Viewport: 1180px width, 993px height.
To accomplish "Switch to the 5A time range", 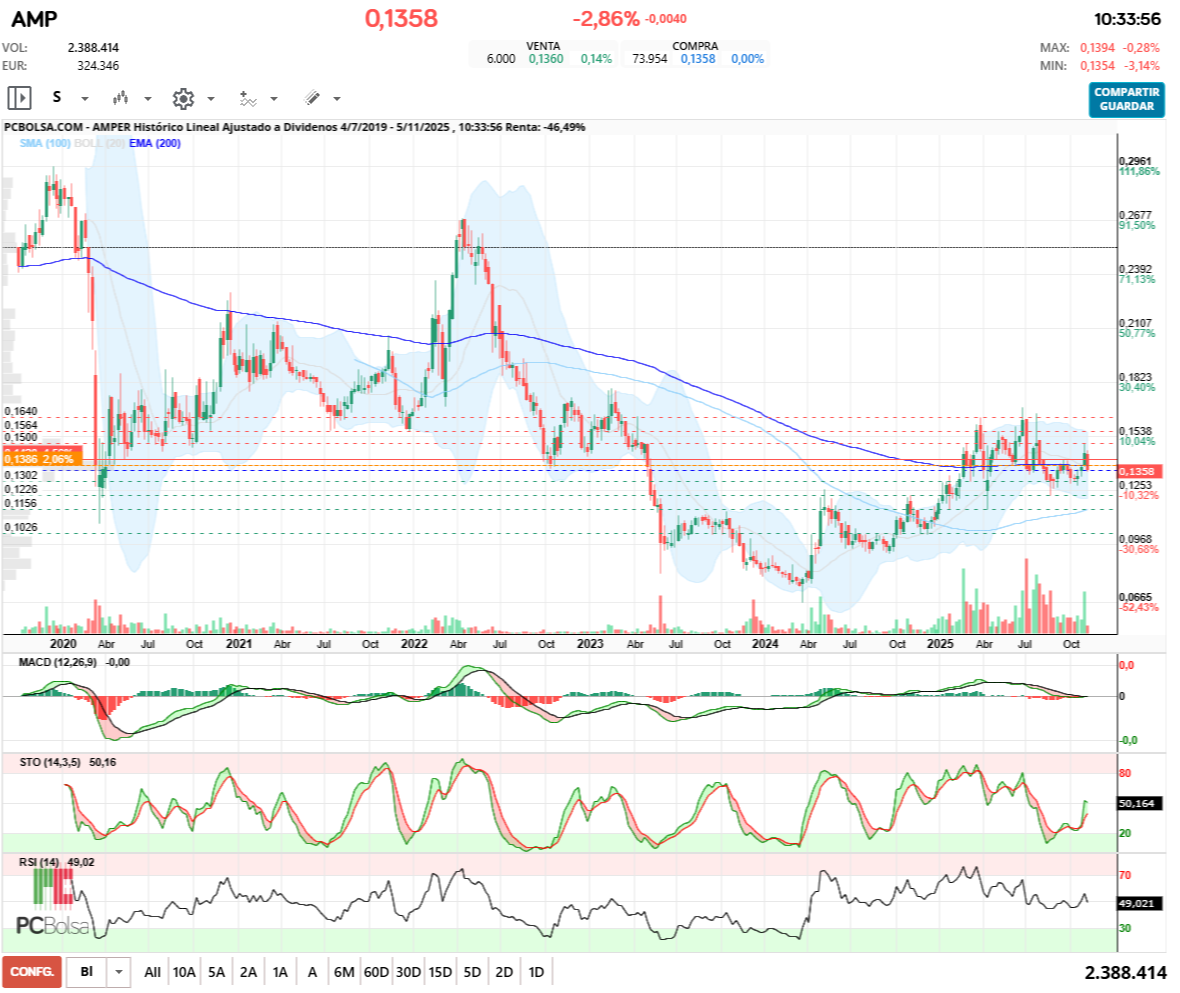I will click(x=217, y=971).
